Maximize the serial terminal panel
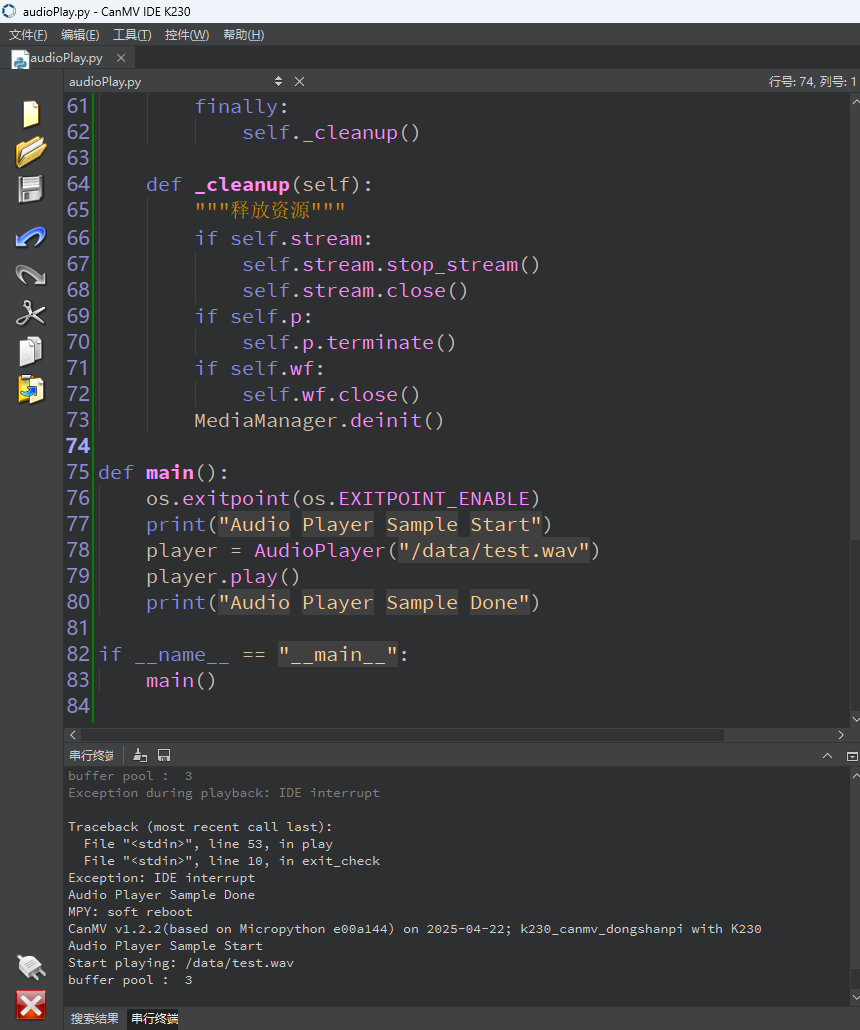The width and height of the screenshot is (860, 1030). [851, 756]
